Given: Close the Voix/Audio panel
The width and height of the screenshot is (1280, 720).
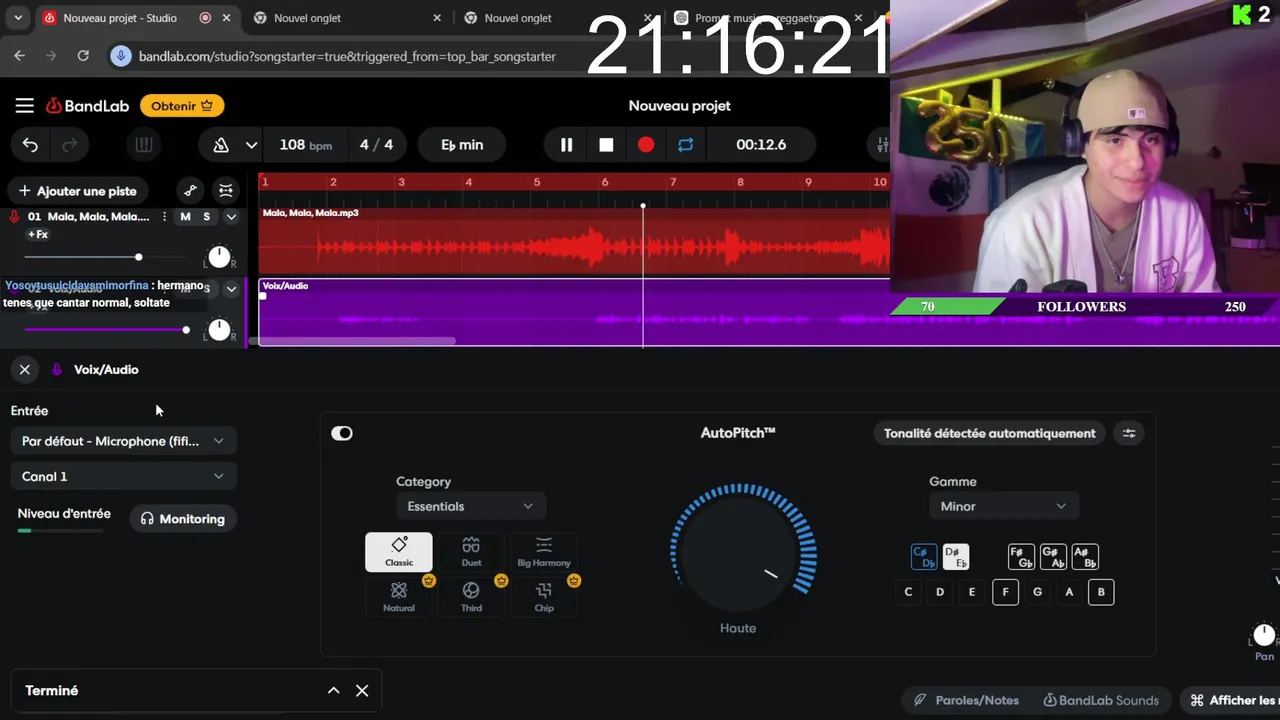Looking at the screenshot, I should point(25,370).
